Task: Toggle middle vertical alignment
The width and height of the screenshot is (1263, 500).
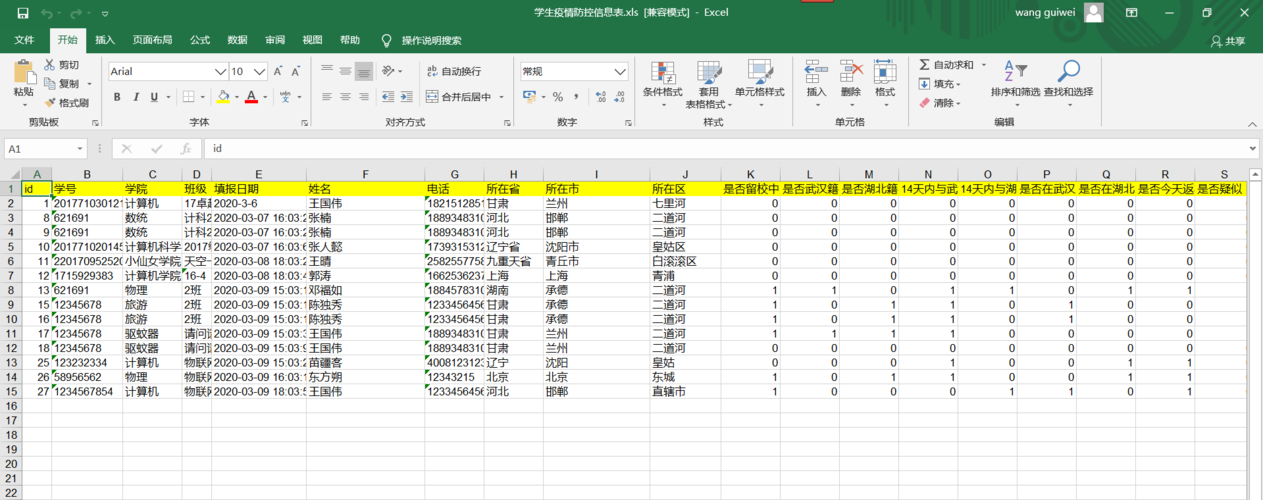Action: pos(345,71)
